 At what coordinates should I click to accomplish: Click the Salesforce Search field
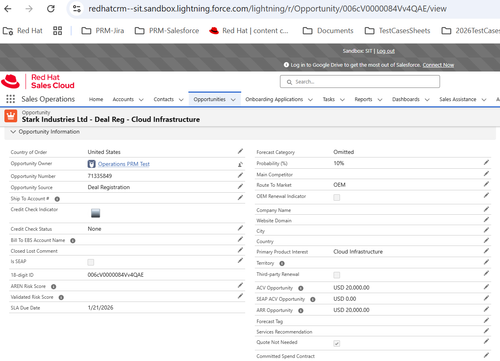pos(360,82)
